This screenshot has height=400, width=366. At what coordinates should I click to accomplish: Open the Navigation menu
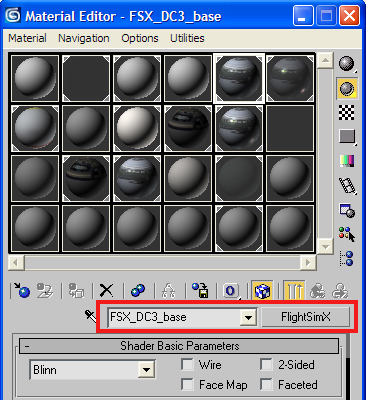pyautogui.click(x=84, y=38)
